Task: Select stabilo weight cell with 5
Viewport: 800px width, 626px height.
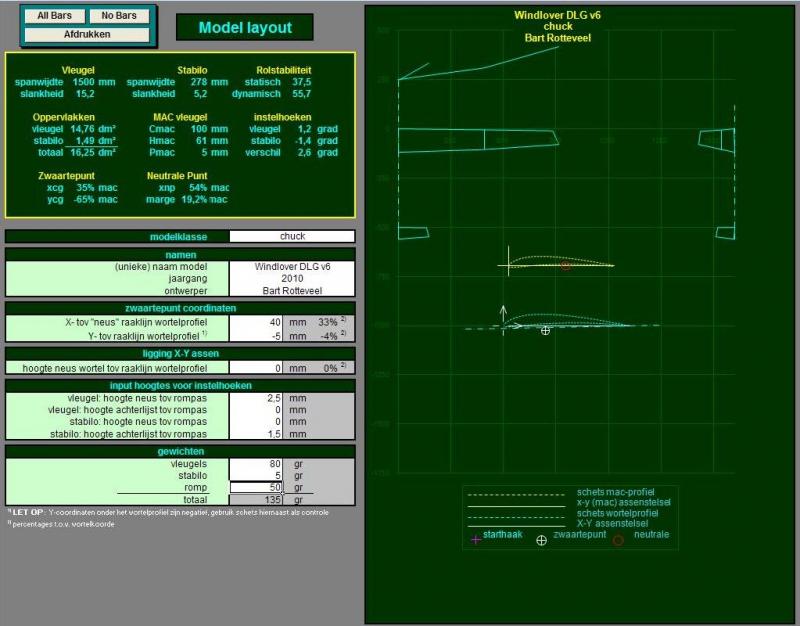Action: click(x=256, y=475)
